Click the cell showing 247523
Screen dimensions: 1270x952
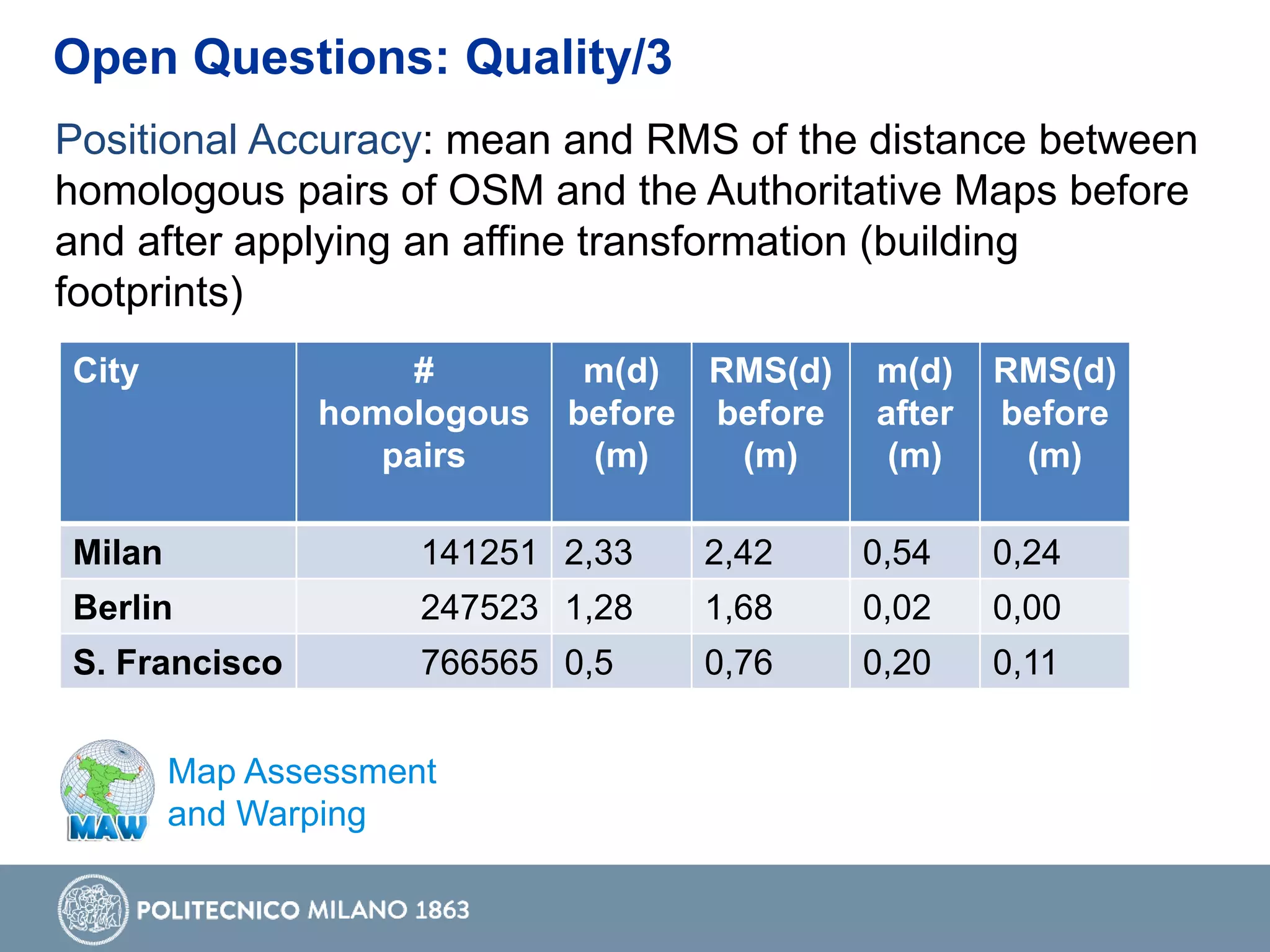479,607
